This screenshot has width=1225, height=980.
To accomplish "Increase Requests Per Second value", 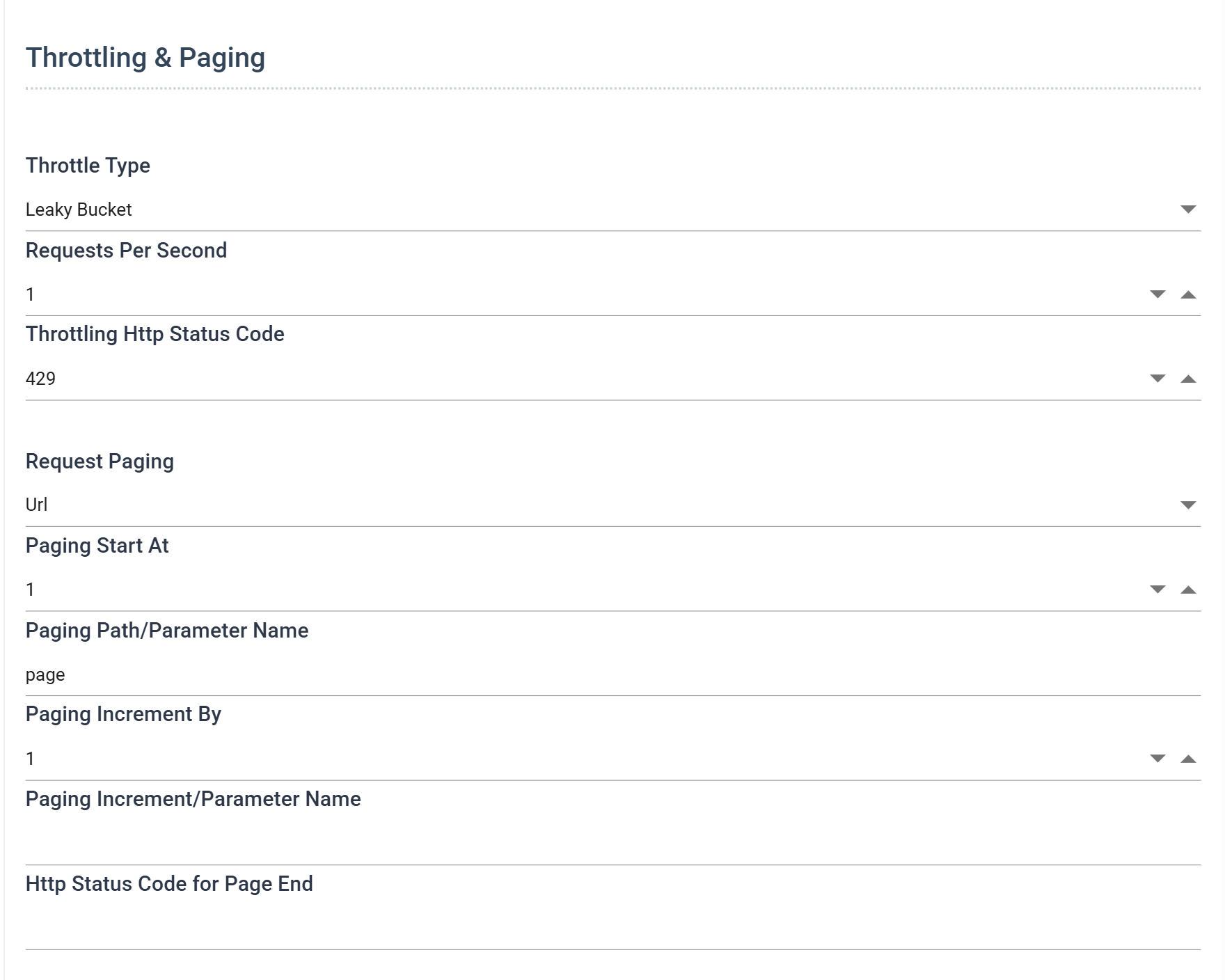I will pyautogui.click(x=1188, y=294).
